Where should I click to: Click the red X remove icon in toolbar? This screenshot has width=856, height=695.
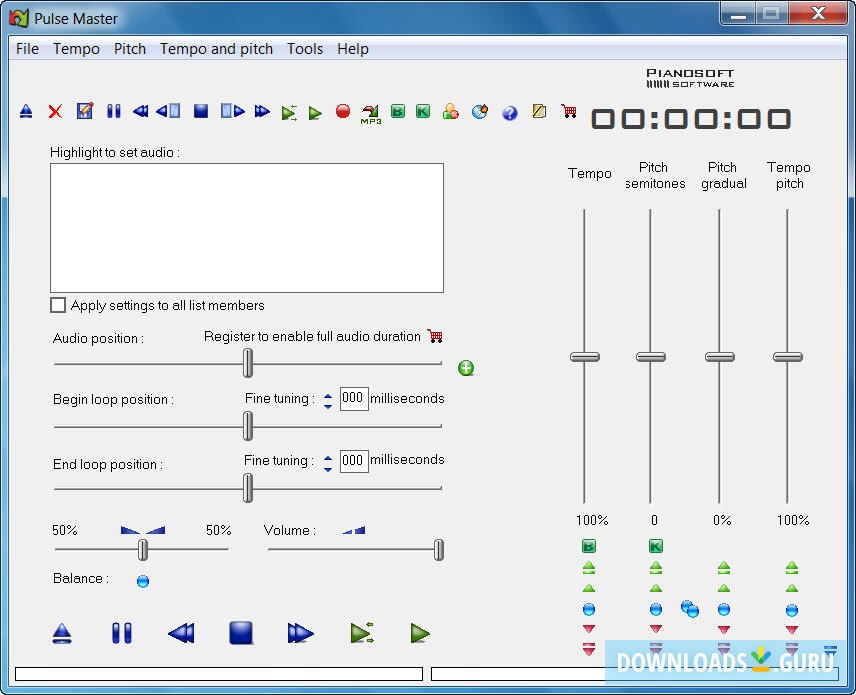(55, 112)
